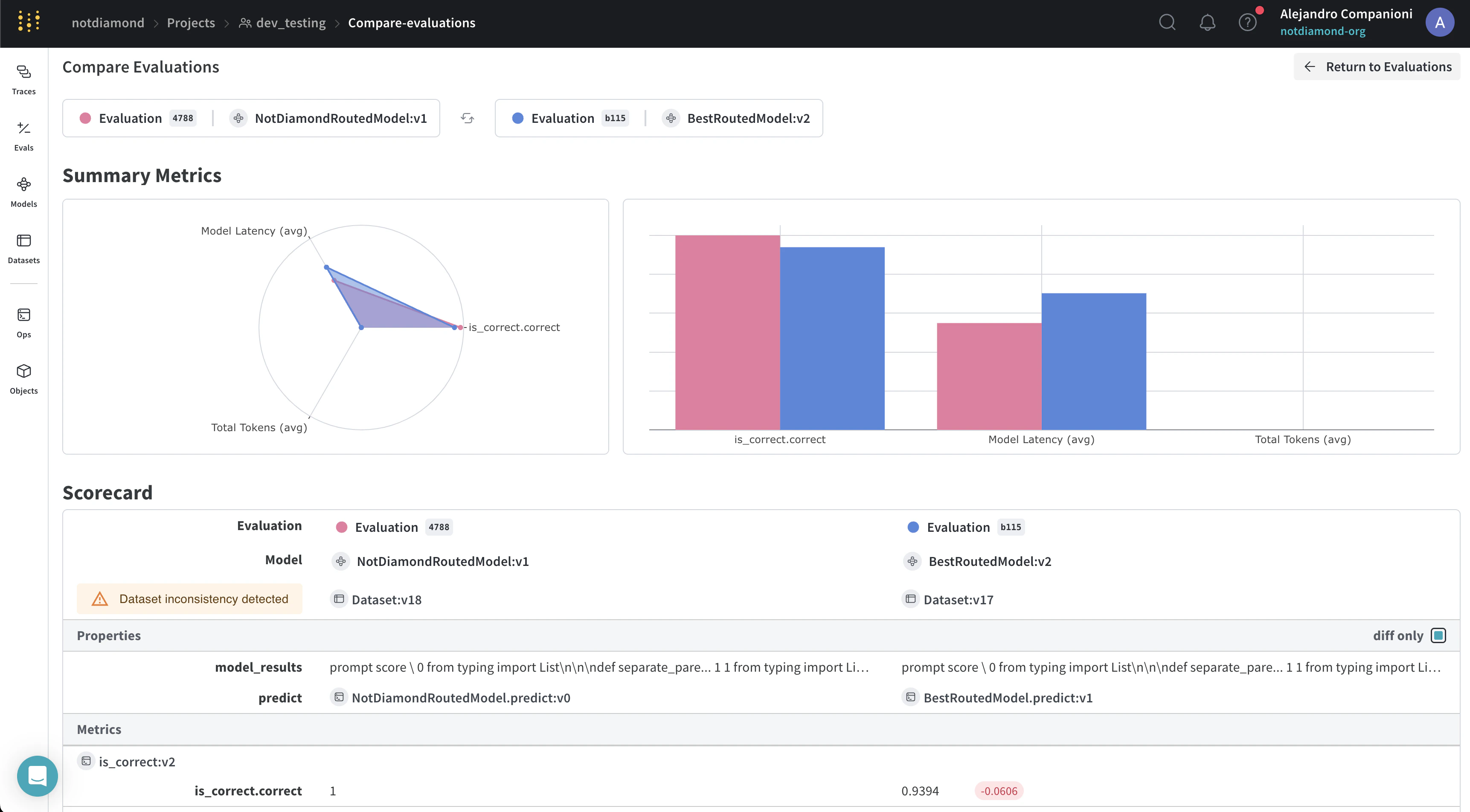Open the search magnifier icon

tap(1167, 23)
